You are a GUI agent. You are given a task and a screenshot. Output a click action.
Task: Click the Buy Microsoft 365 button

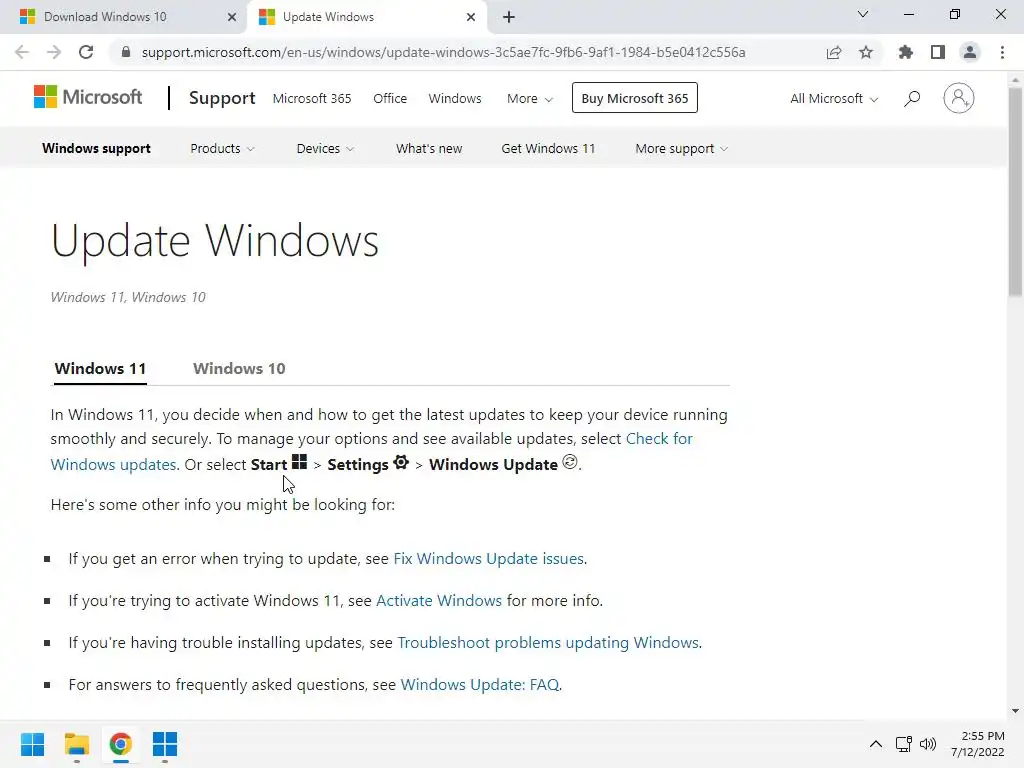pyautogui.click(x=635, y=98)
